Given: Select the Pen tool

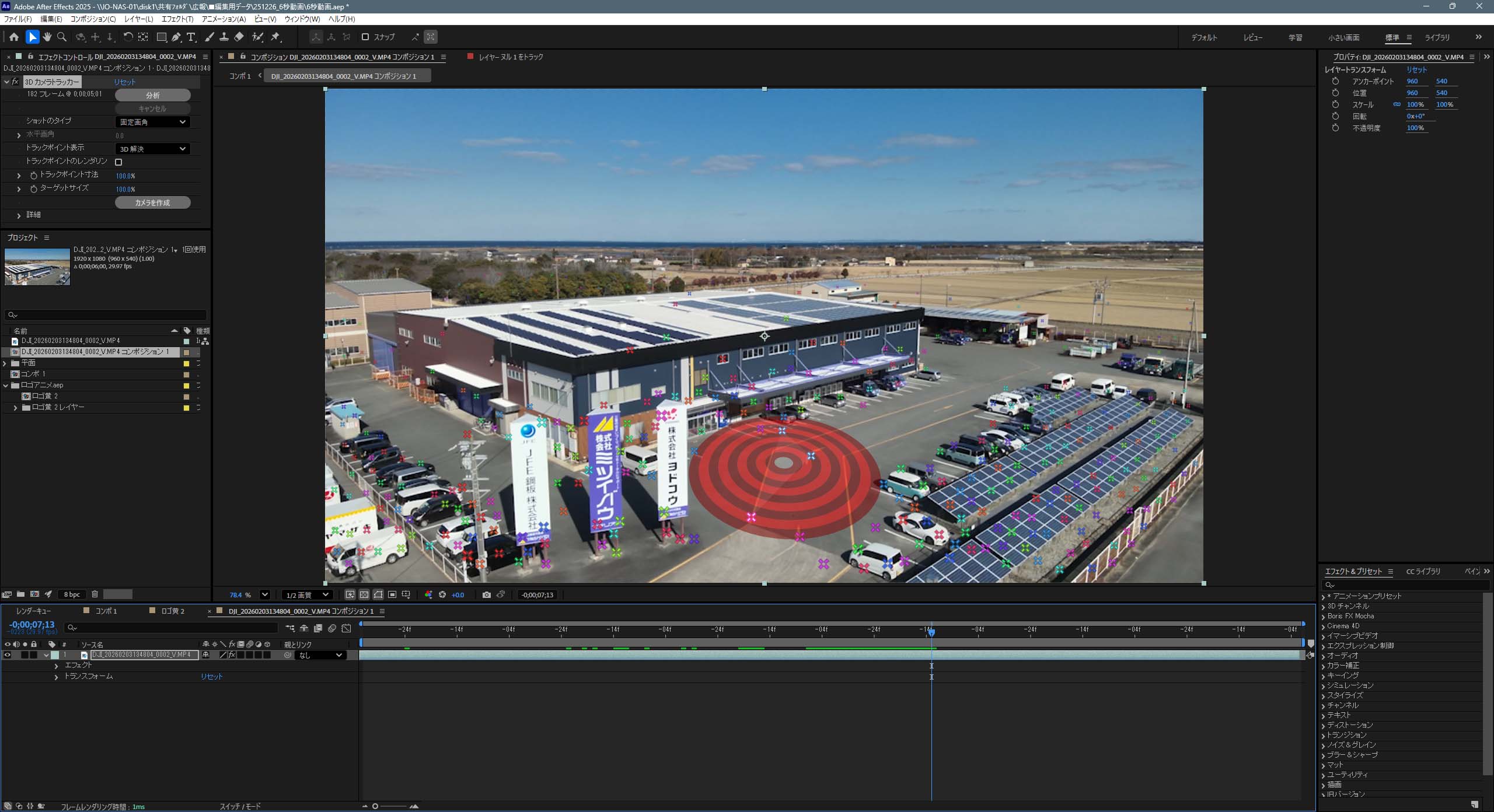Looking at the screenshot, I should 176,37.
